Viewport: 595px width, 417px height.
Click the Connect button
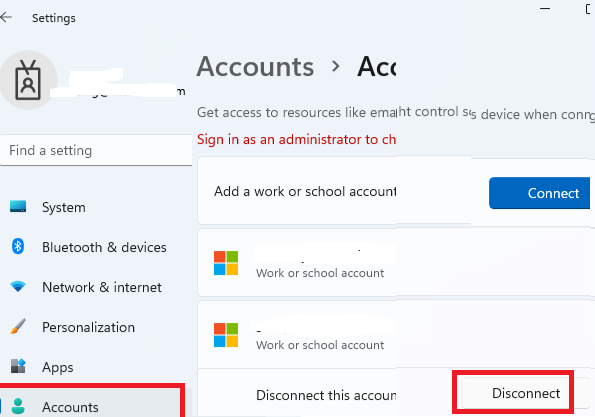tap(539, 193)
